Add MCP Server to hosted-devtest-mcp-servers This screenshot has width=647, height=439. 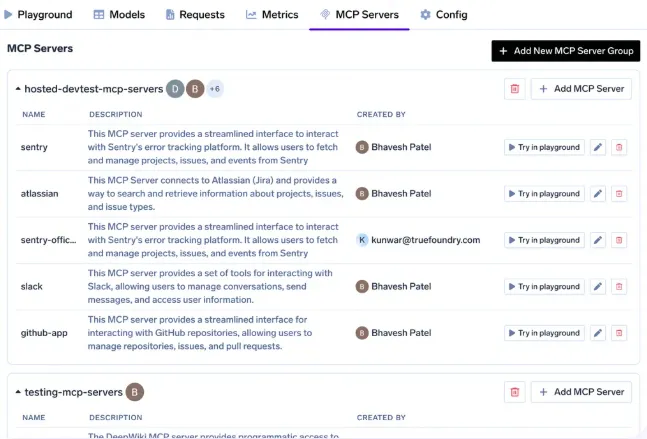(581, 89)
